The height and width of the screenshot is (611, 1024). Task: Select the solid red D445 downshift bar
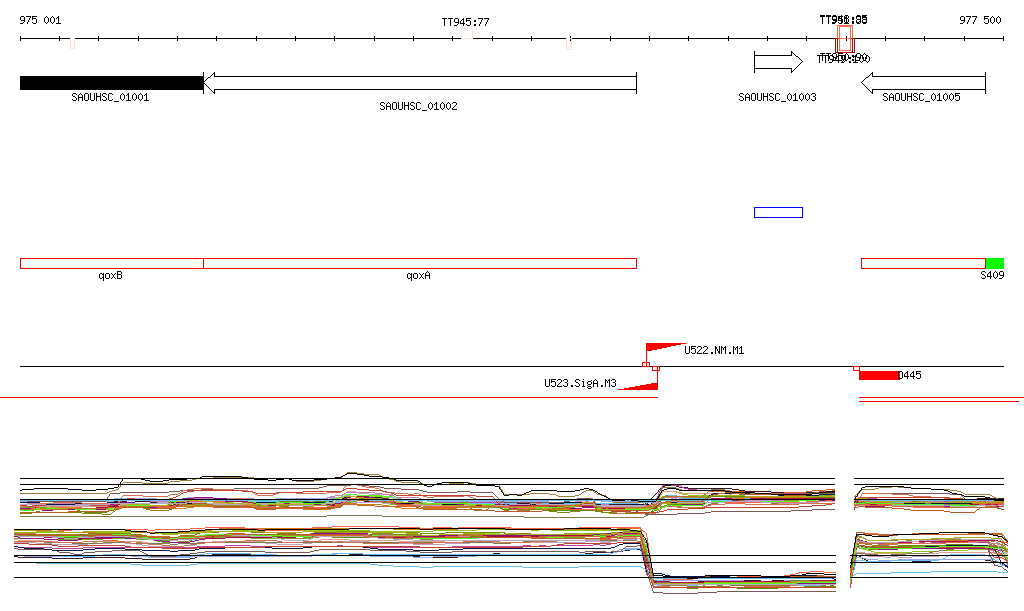(x=878, y=375)
